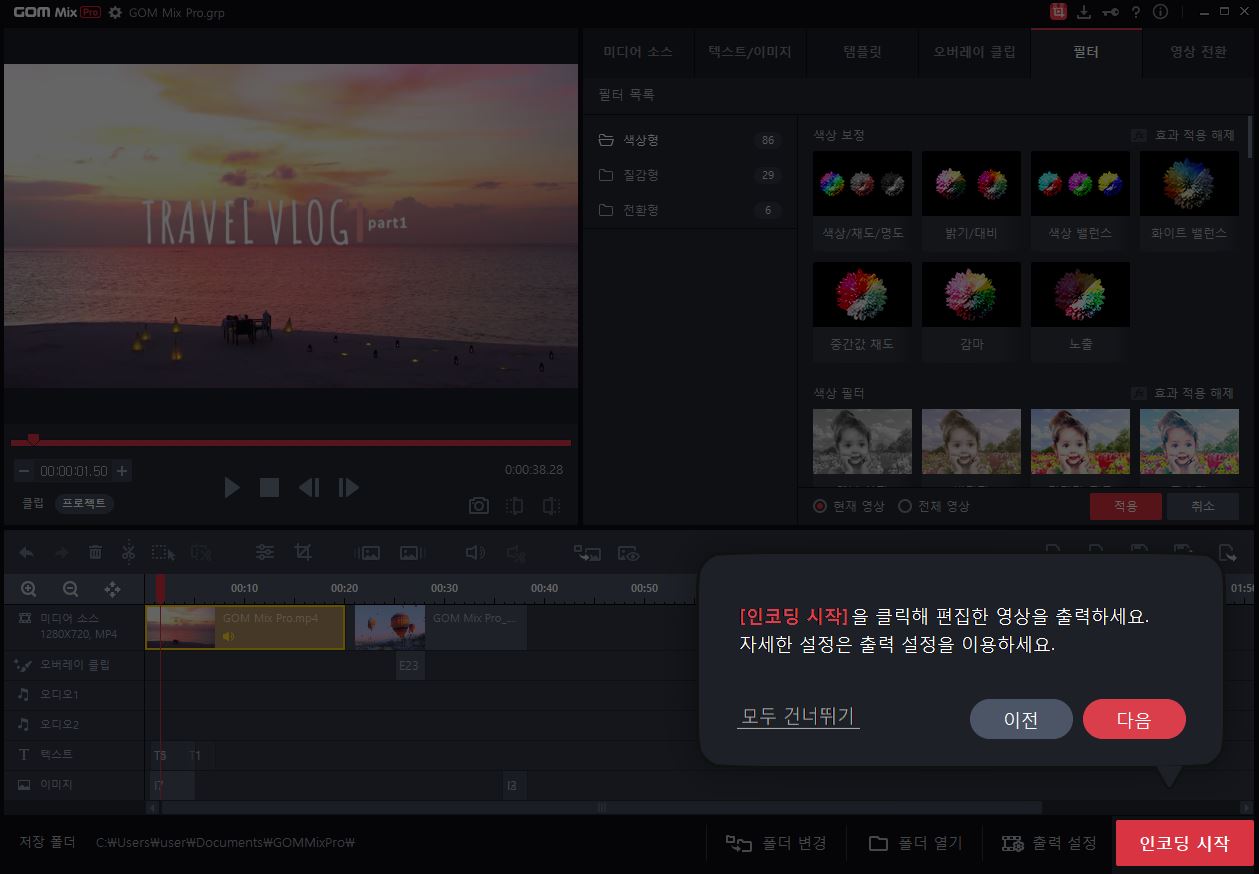Click the red 적용 apply button

(x=1126, y=506)
